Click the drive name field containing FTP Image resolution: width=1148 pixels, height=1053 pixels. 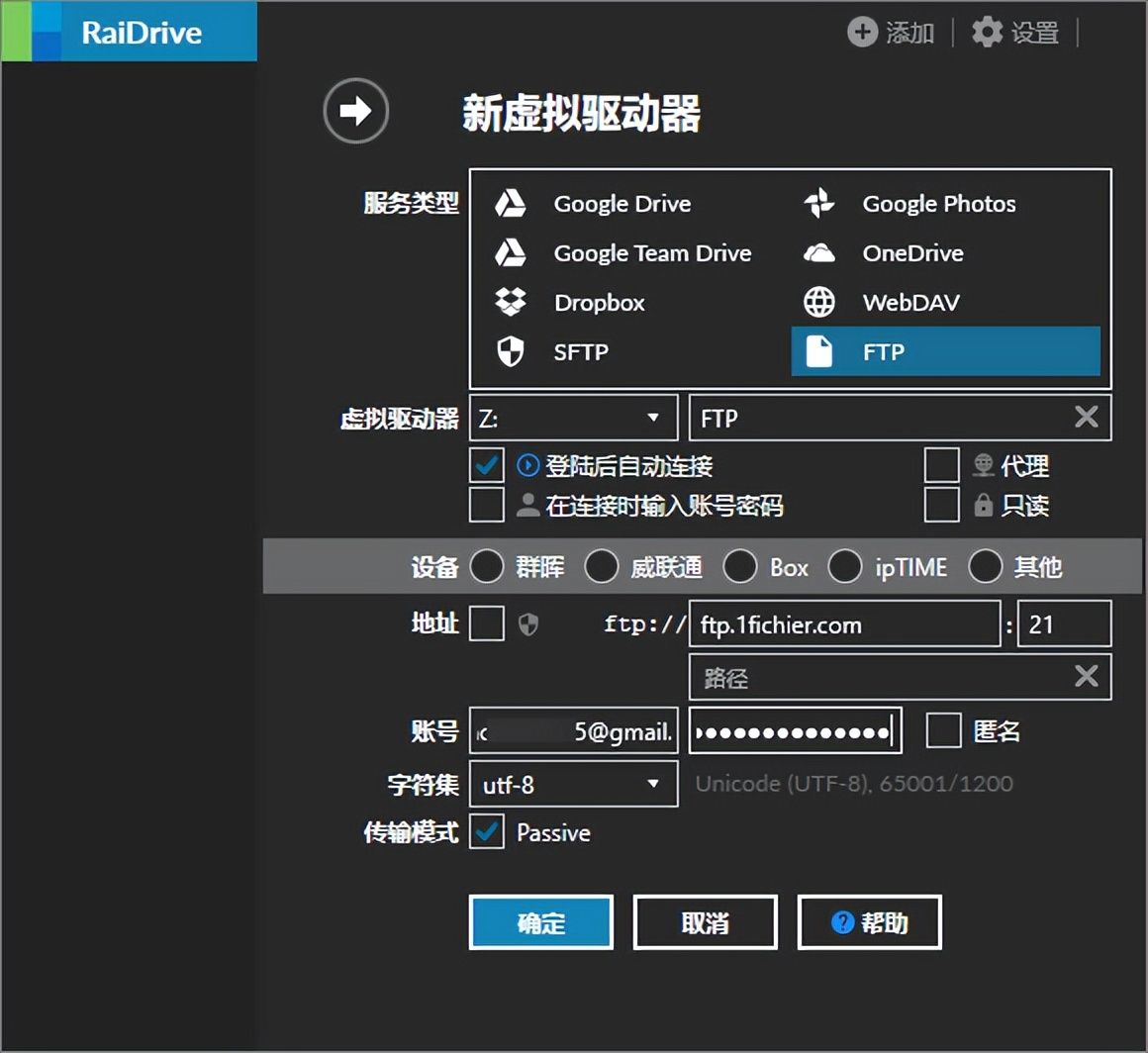point(900,418)
